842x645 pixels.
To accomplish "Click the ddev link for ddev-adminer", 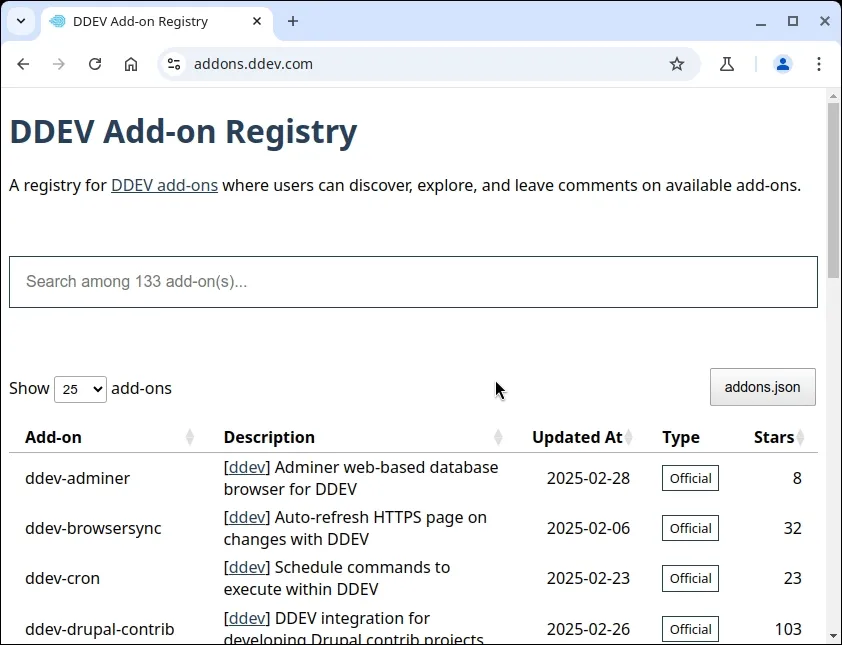I will tap(247, 467).
